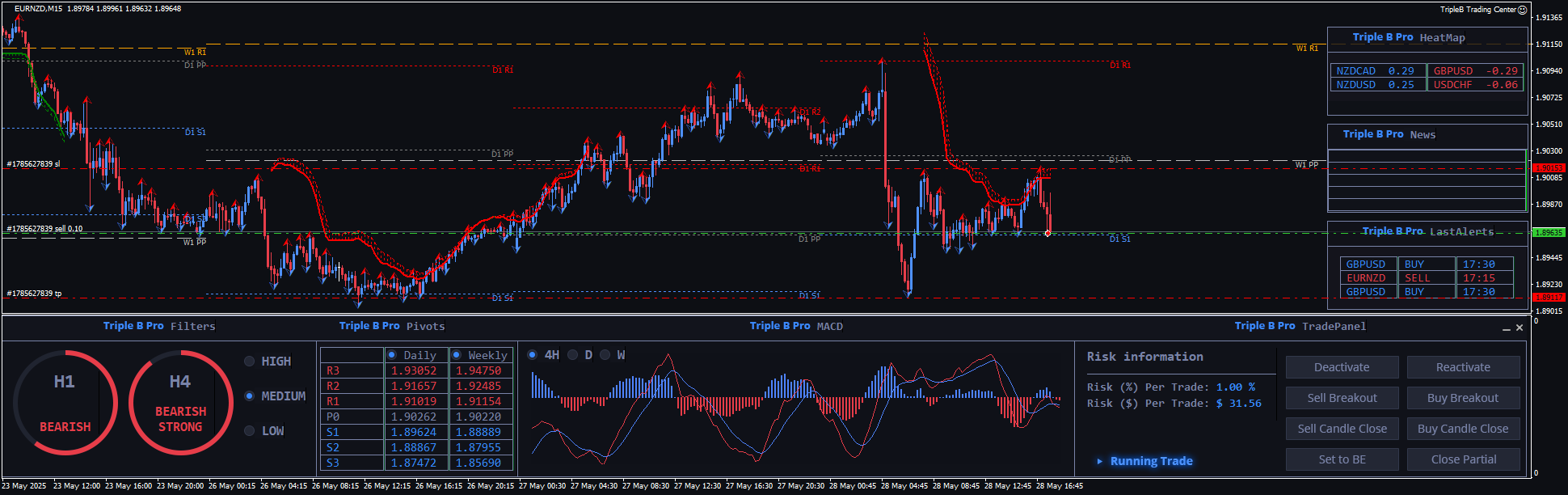The image size is (1568, 495).
Task: Click the H4 bearish strong gauge
Action: [x=180, y=403]
